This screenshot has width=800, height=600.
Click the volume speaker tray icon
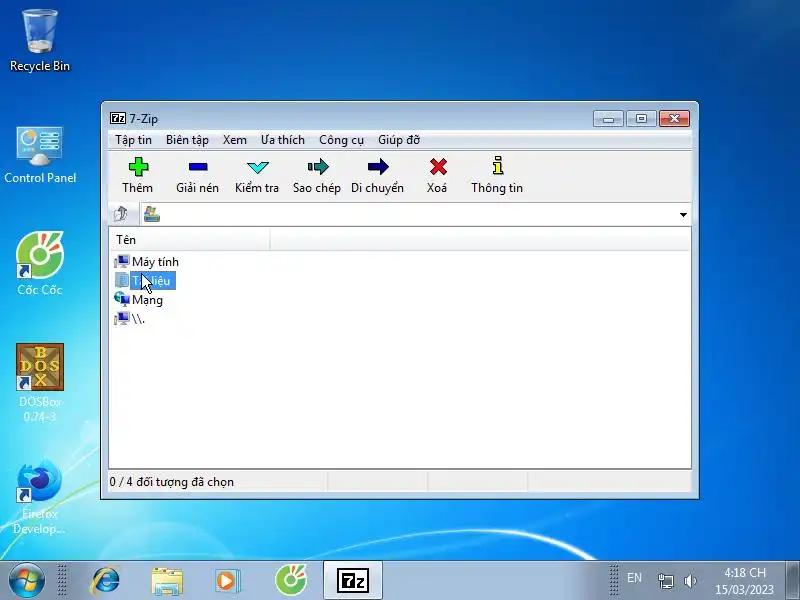click(690, 581)
